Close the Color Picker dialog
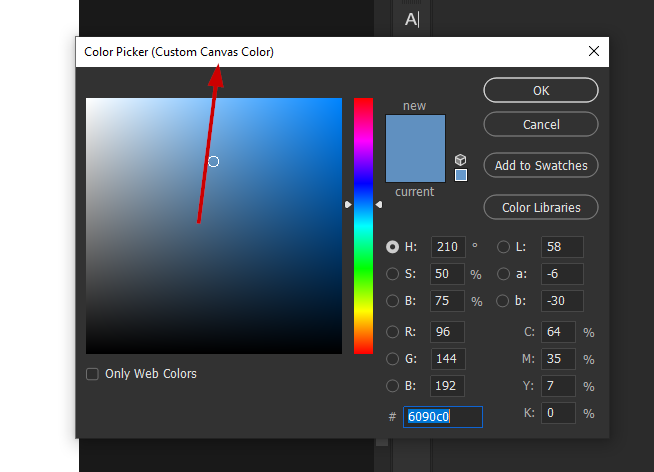This screenshot has height=472, width=654. pyautogui.click(x=594, y=51)
